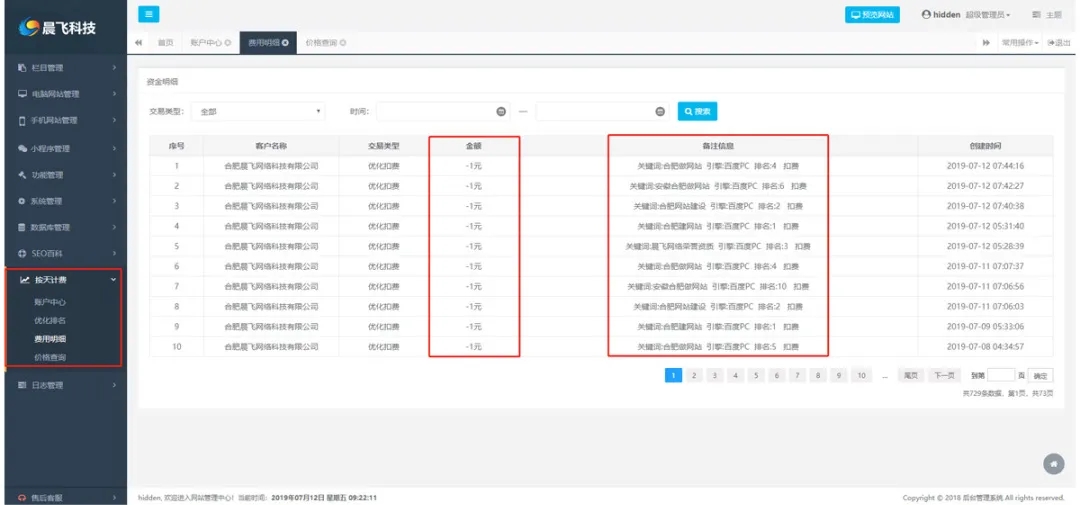Screen dimensions: 1080x505
Task: Click the 晨飞科技 logo
Action: [64, 27]
